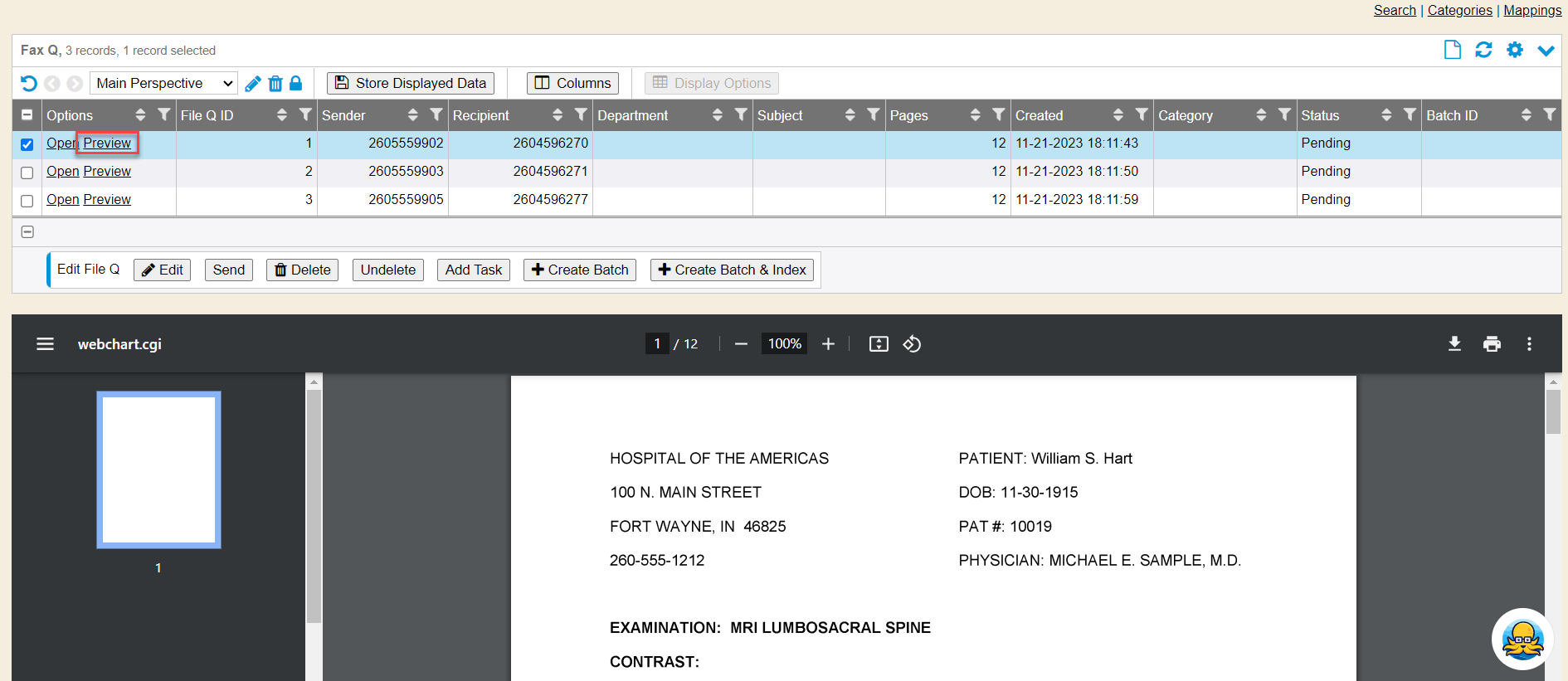Uncheck the first fax record checkbox
Image resolution: width=1568 pixels, height=681 pixels.
(x=27, y=144)
